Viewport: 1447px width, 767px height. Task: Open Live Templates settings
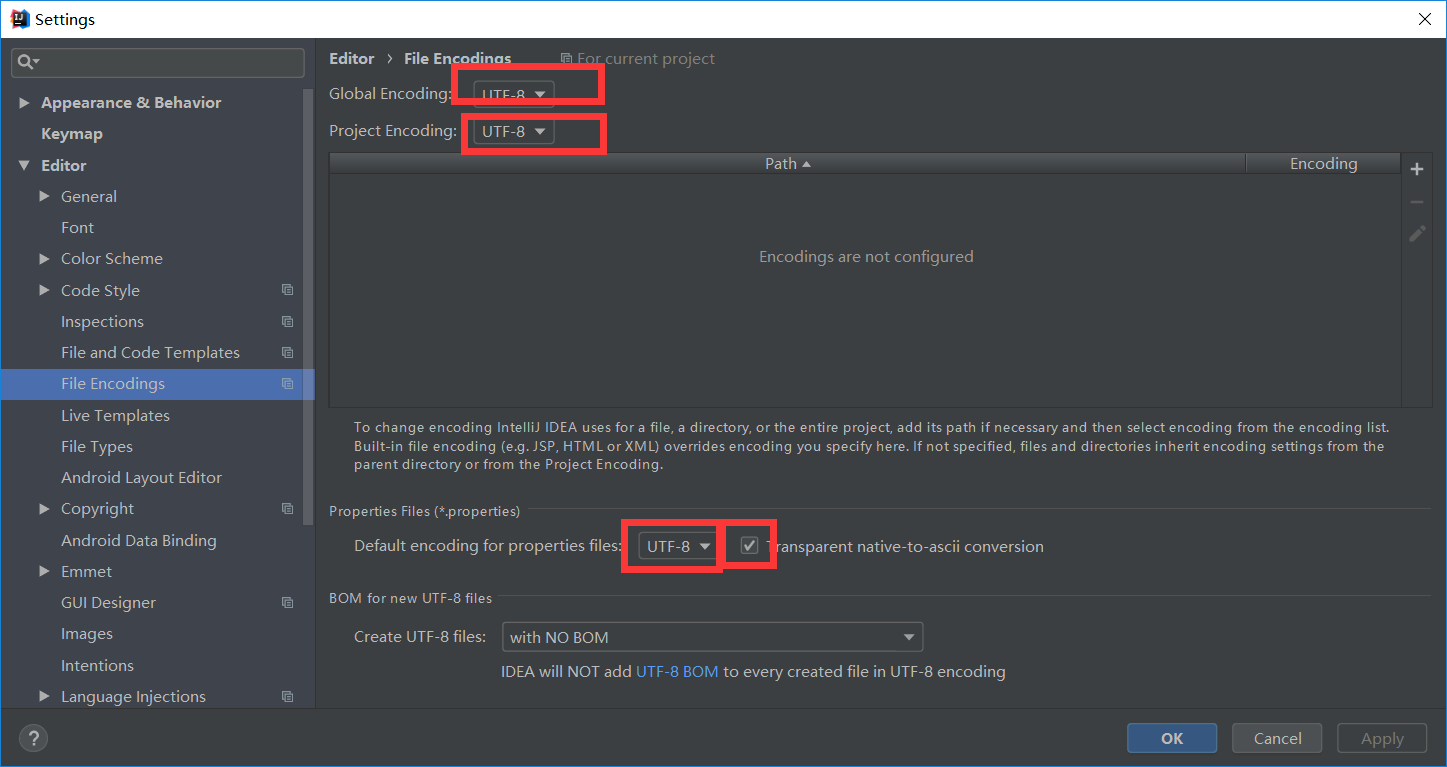(x=115, y=415)
